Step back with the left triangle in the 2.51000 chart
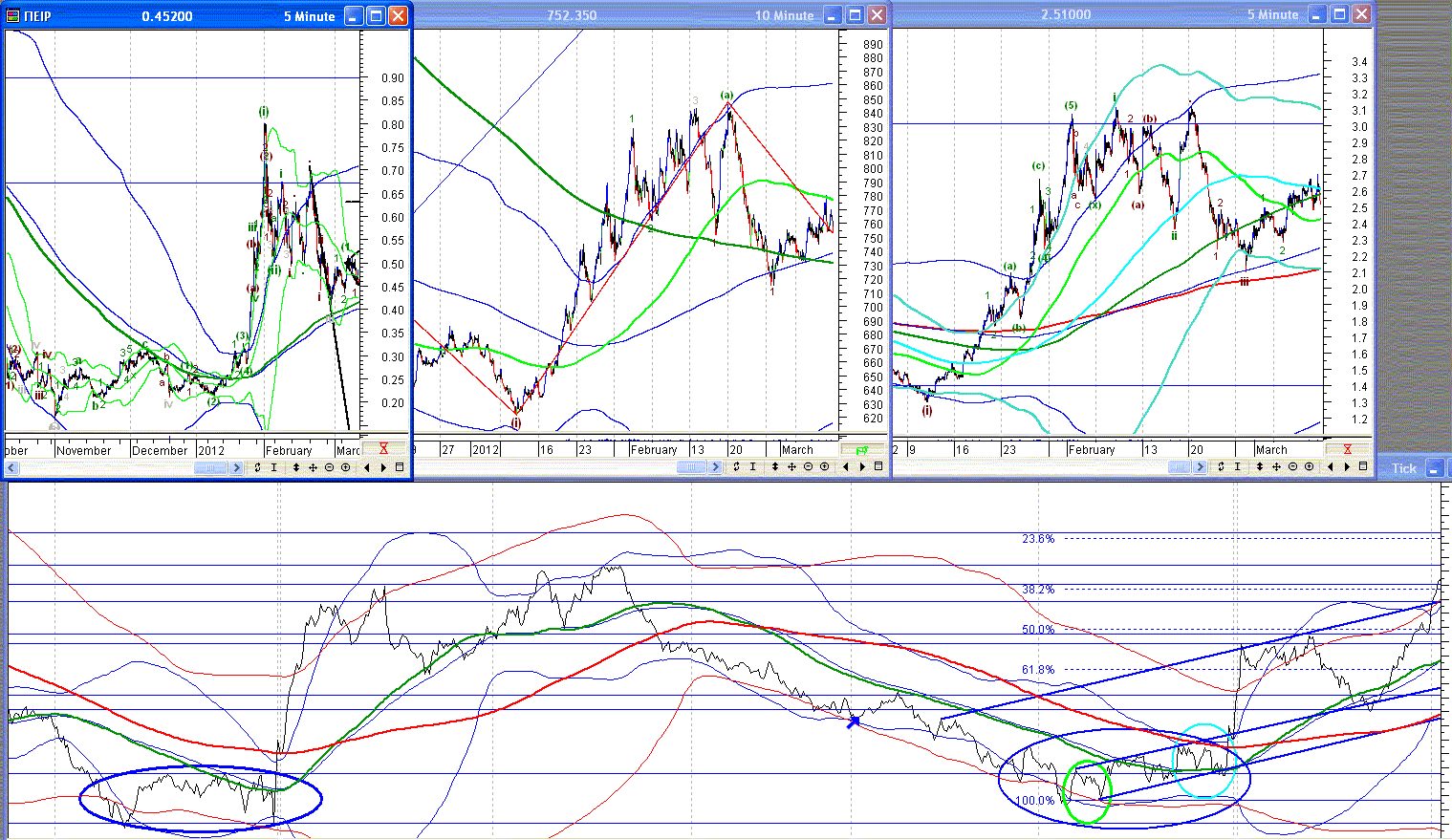Image resolution: width=1452 pixels, height=840 pixels. (1331, 466)
